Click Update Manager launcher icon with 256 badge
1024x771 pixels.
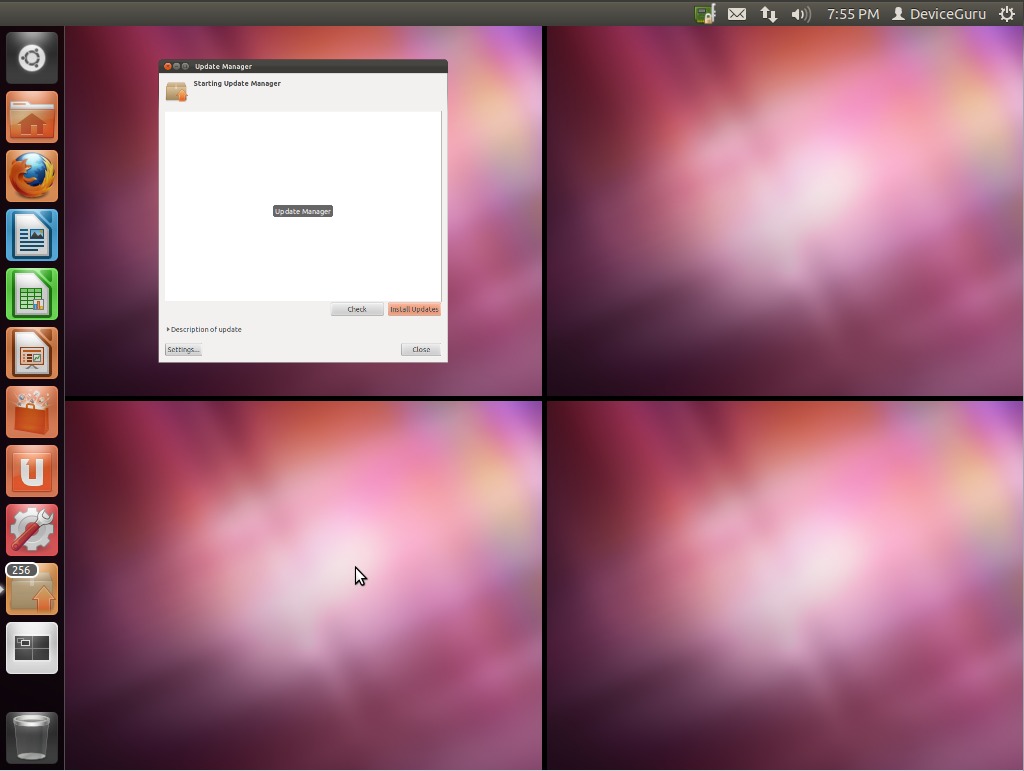32,589
